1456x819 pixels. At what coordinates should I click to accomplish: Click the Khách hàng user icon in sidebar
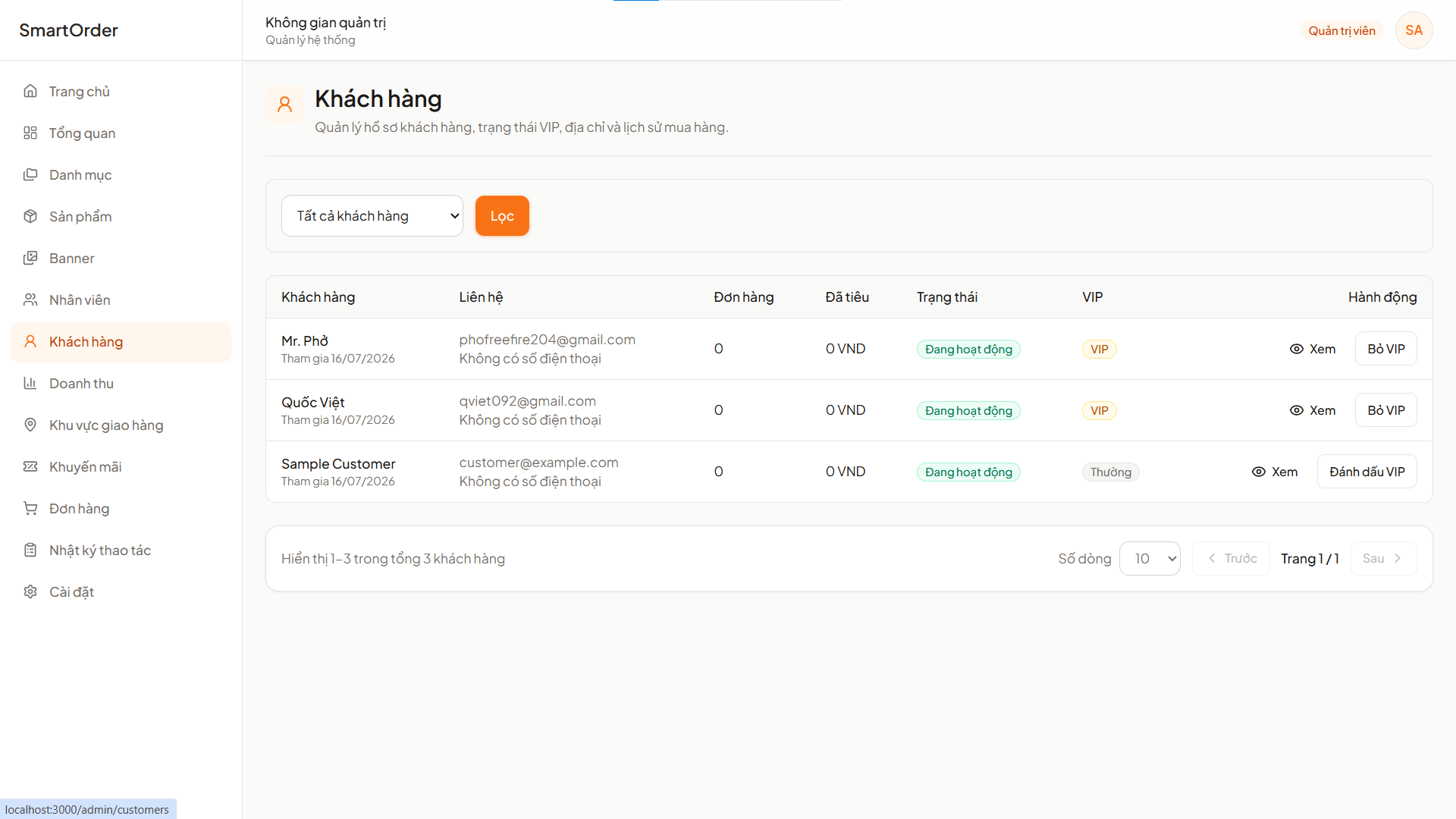click(30, 341)
